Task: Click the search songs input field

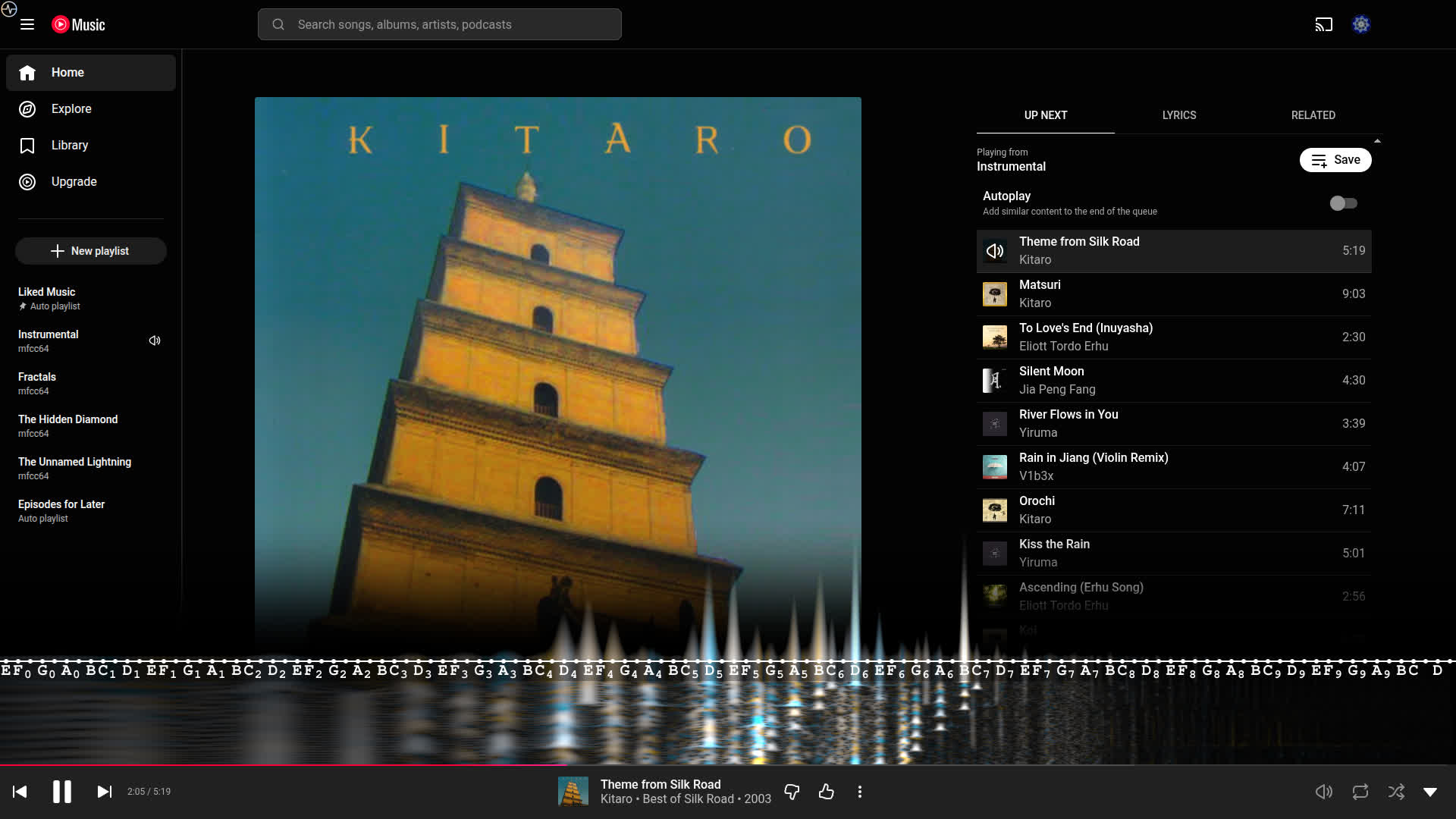Action: 440,24
